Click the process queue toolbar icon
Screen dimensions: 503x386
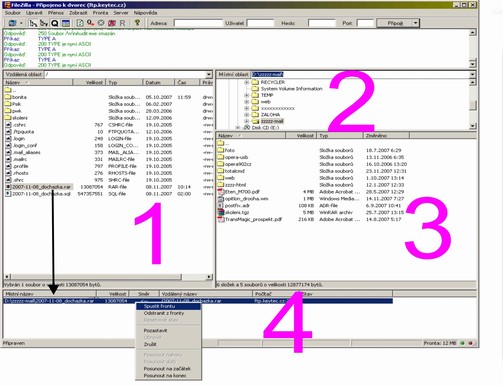click(x=90, y=23)
